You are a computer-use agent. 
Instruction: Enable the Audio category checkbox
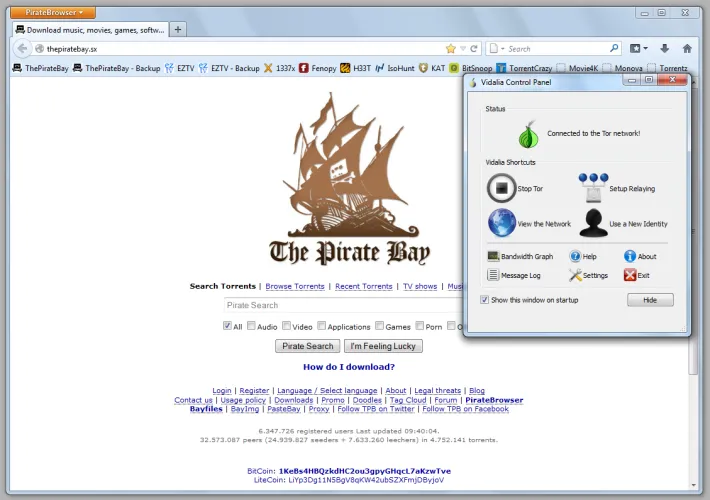coord(250,326)
